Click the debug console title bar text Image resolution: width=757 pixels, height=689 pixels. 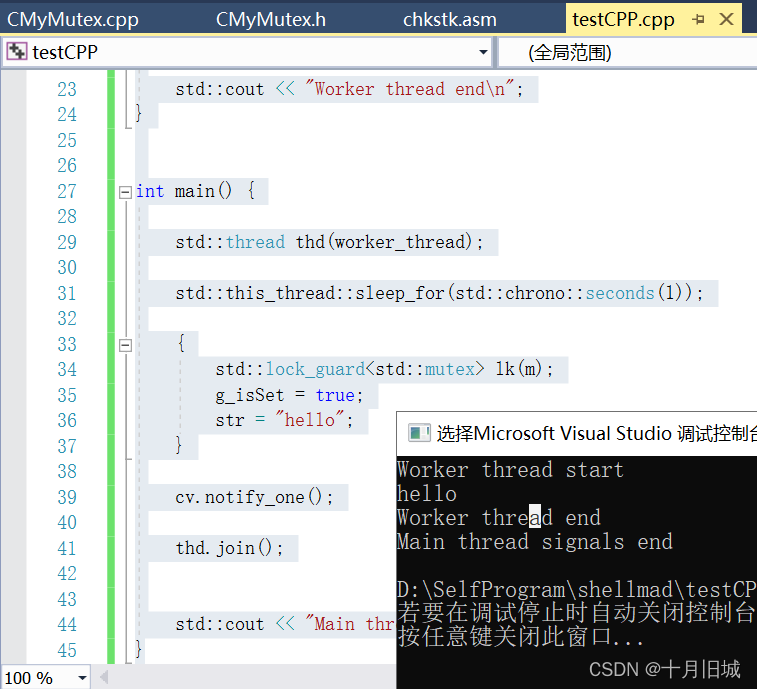[x=596, y=433]
